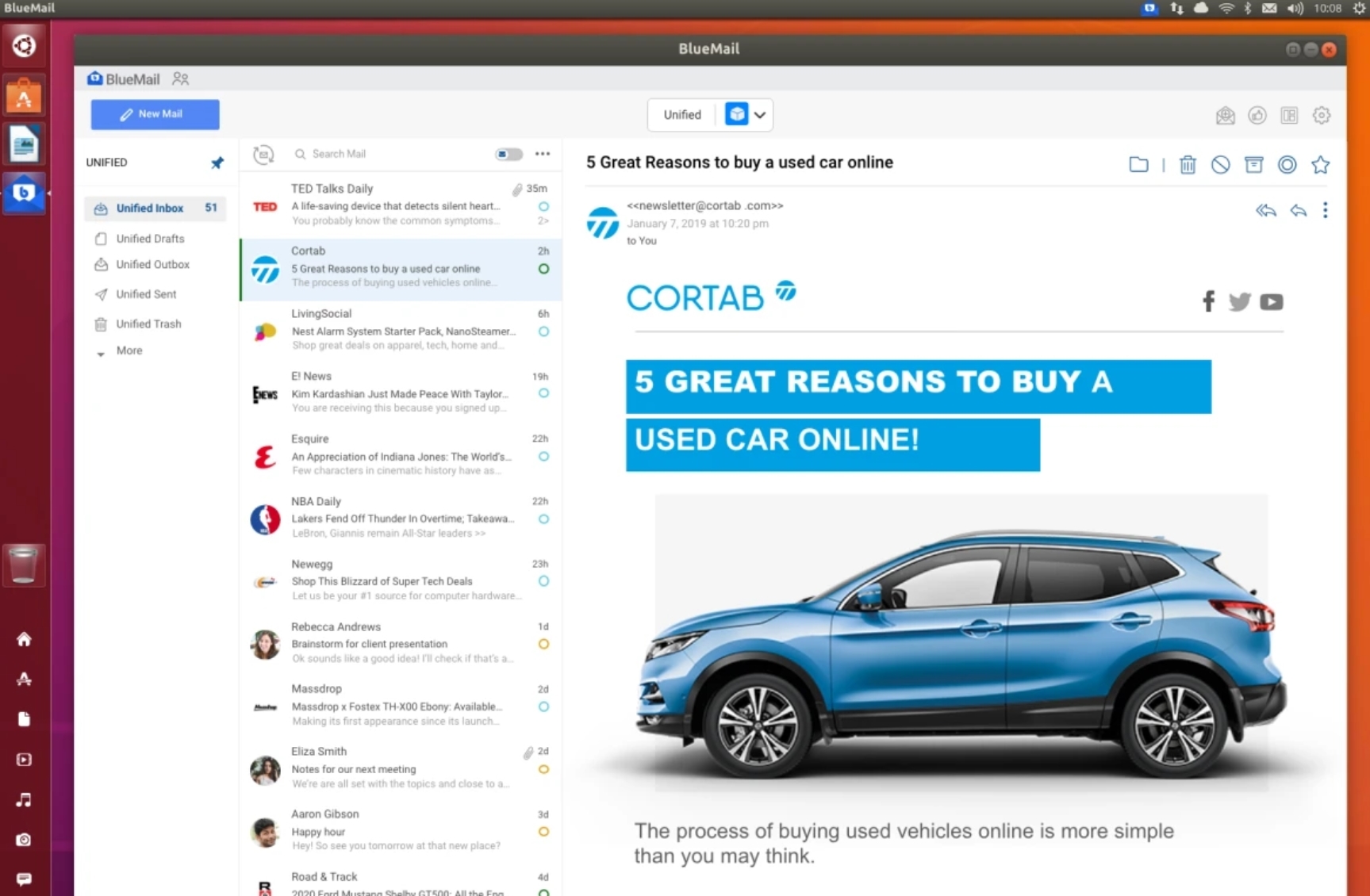Open the three-dot menu in mail list
1370x896 pixels.
point(543,154)
